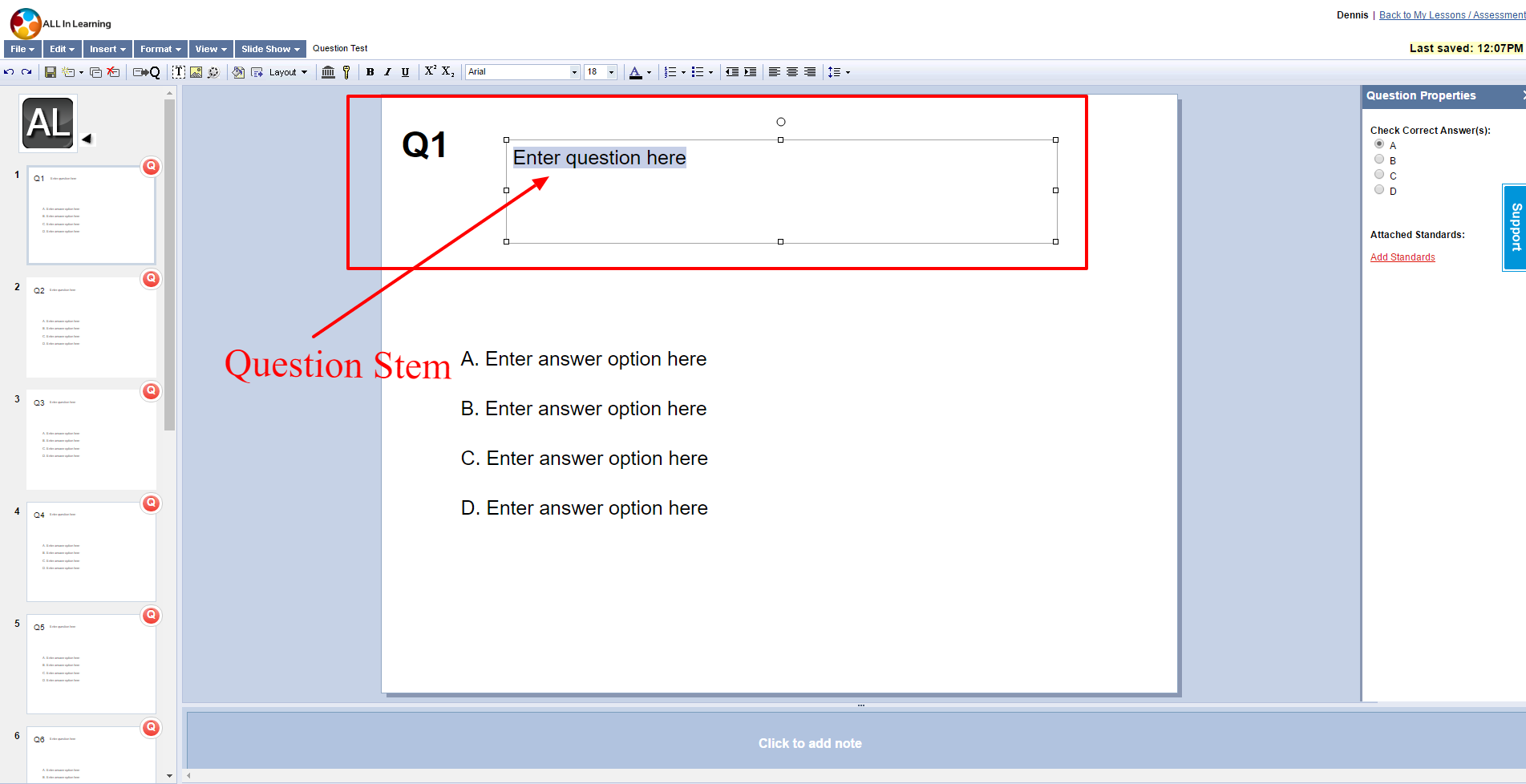The height and width of the screenshot is (784, 1526).
Task: Open the Arial font dropdown
Action: click(x=574, y=72)
